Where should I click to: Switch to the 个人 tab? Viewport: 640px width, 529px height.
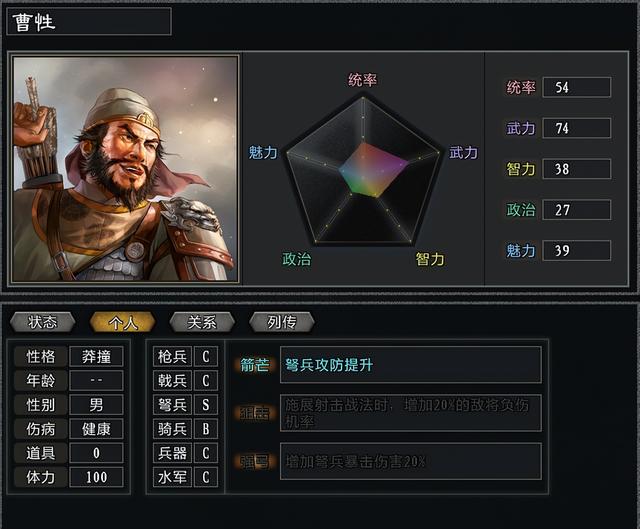tap(122, 322)
